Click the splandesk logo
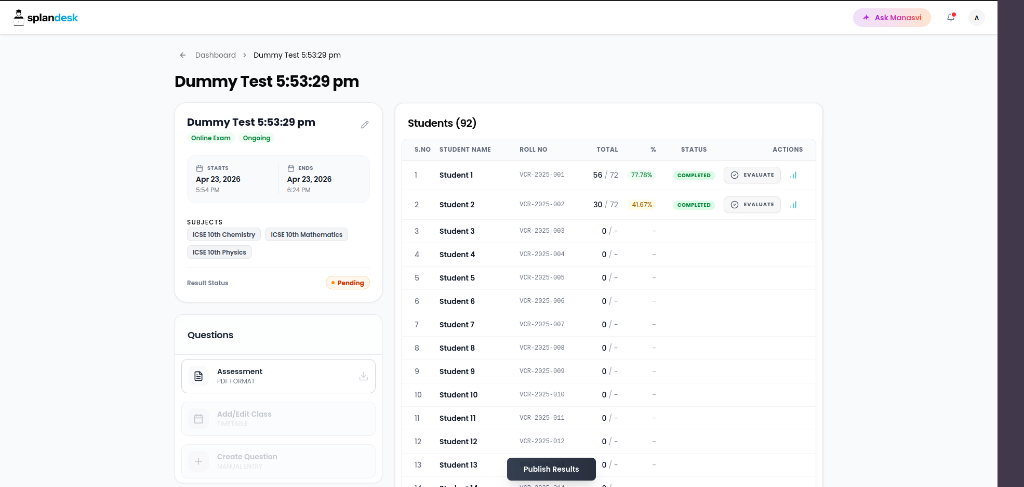Viewport: 1024px width, 487px height. click(x=46, y=18)
